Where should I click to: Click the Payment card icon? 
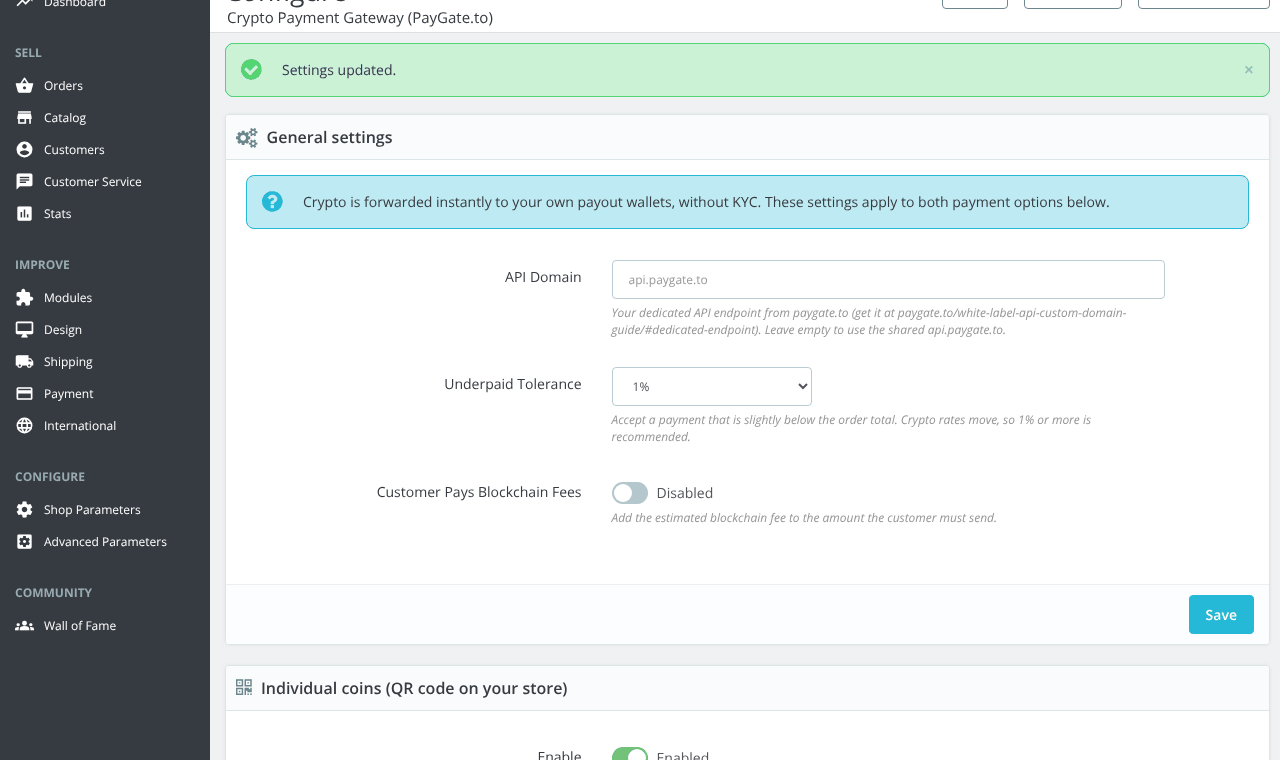pyautogui.click(x=25, y=394)
